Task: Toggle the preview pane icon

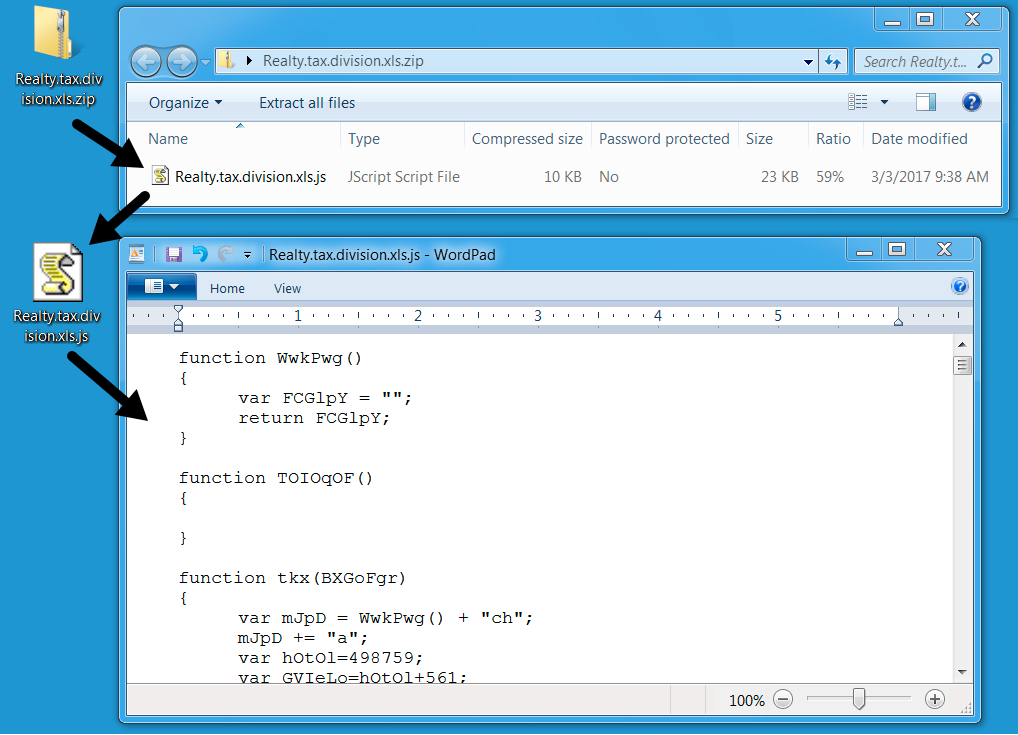Action: 926,102
